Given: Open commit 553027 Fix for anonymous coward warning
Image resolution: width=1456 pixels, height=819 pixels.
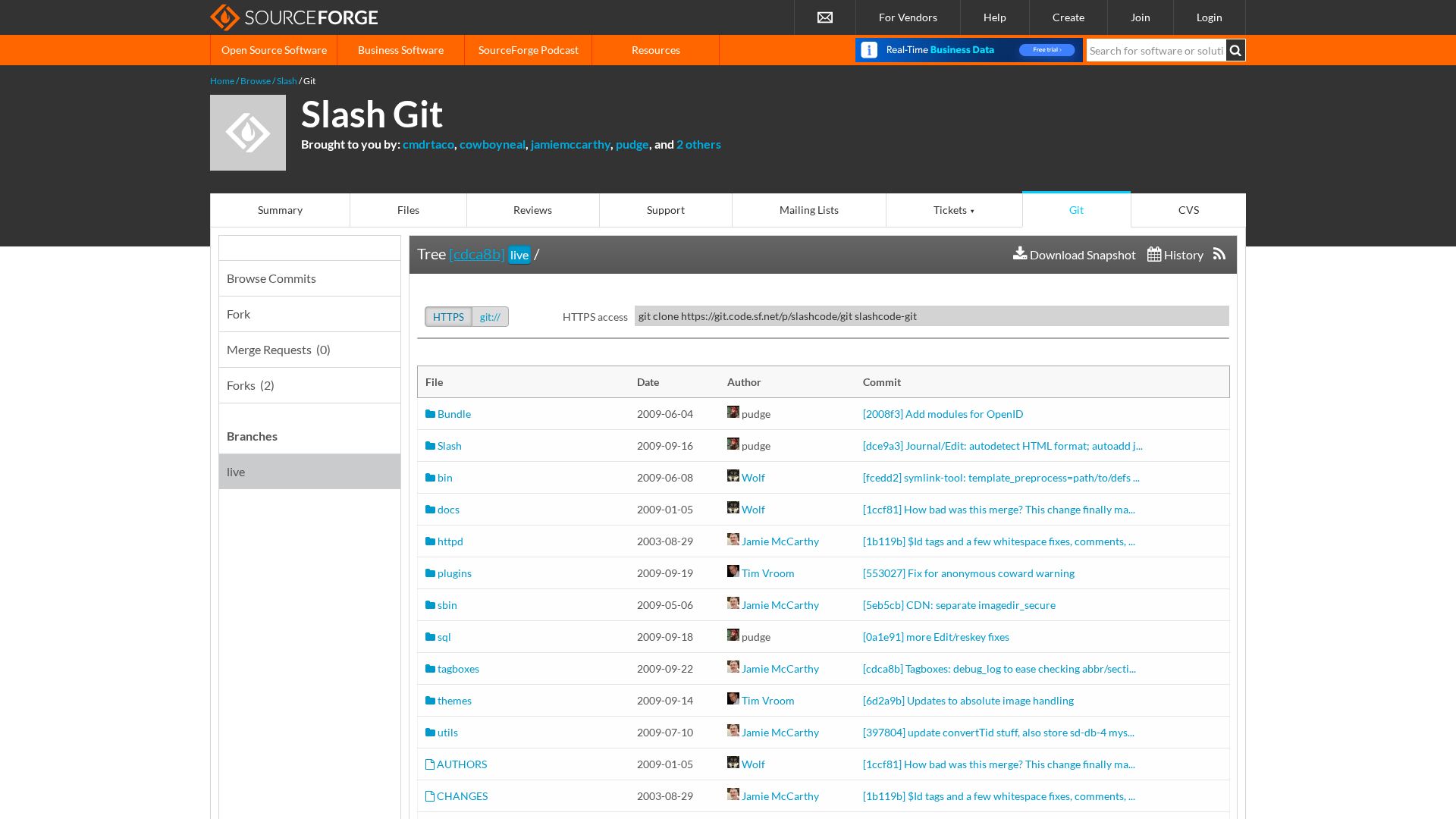Looking at the screenshot, I should 968,573.
